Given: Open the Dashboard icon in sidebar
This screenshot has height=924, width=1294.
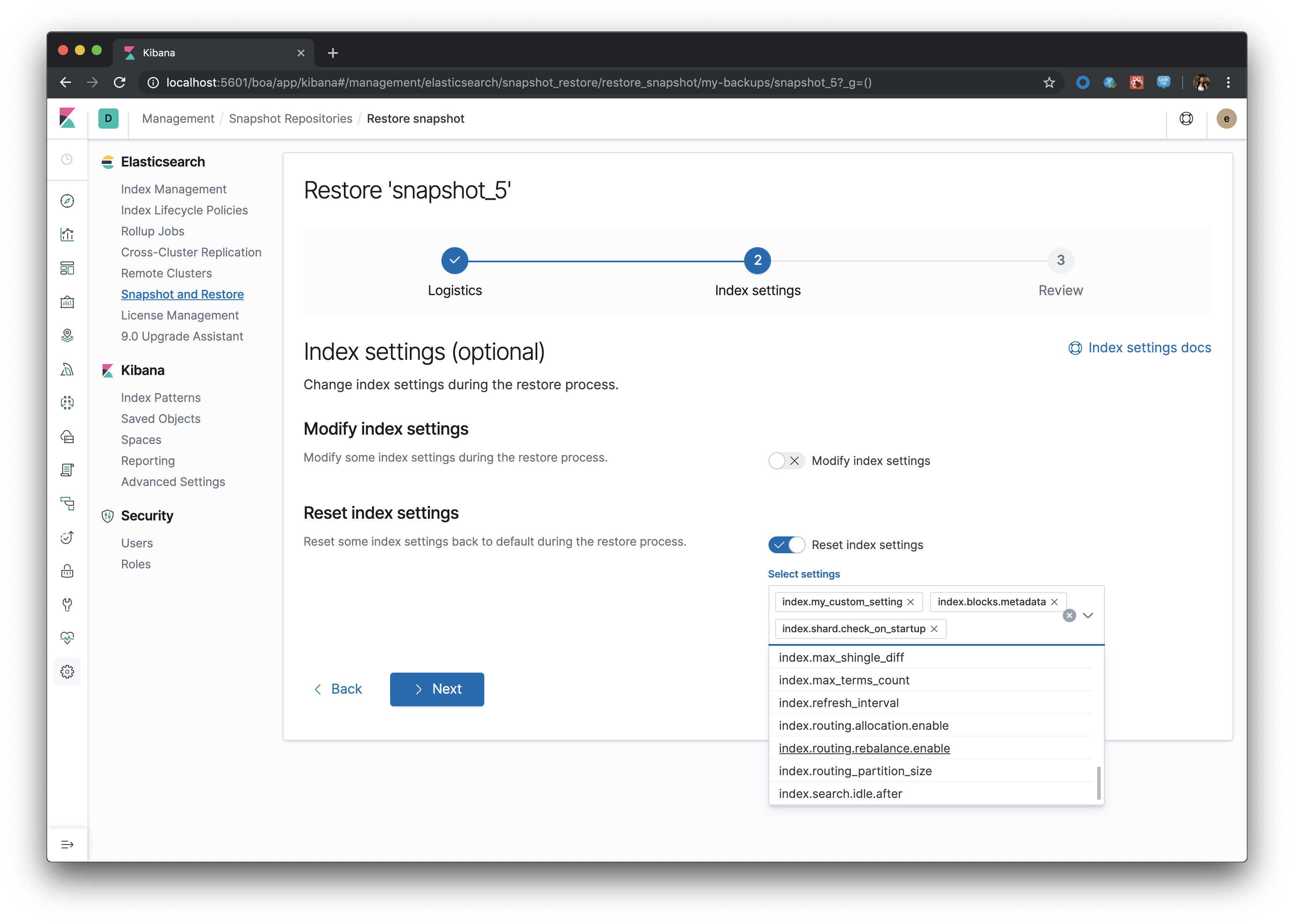Looking at the screenshot, I should [x=67, y=268].
